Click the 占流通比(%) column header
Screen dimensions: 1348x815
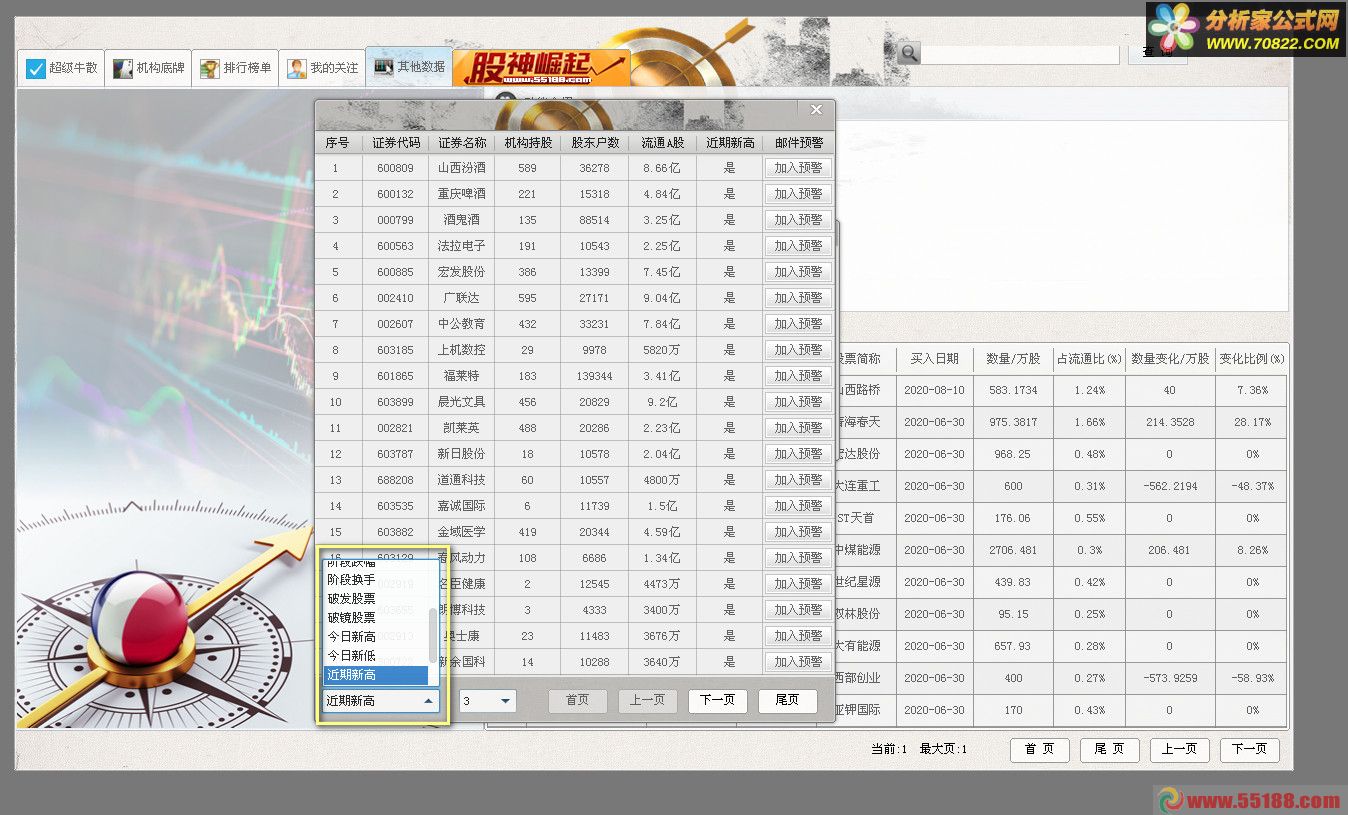[x=1089, y=358]
